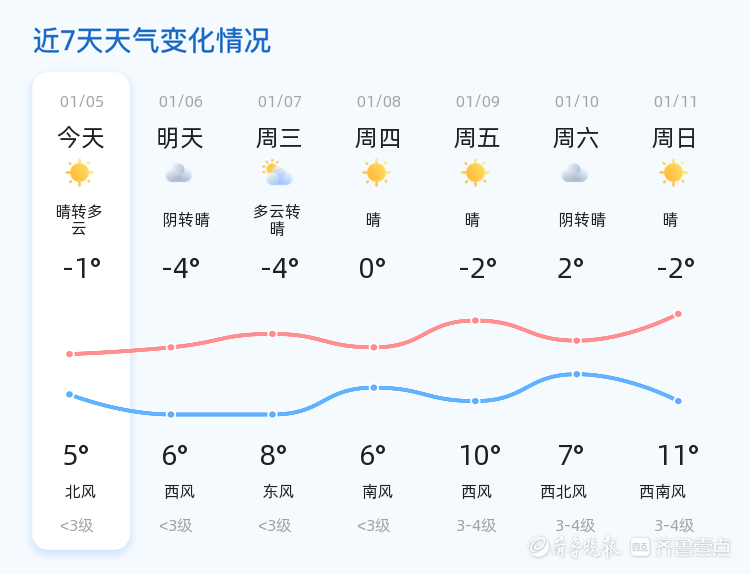Image resolution: width=750 pixels, height=574 pixels.
Task: Click the red curve point above 周日
Action: (678, 314)
